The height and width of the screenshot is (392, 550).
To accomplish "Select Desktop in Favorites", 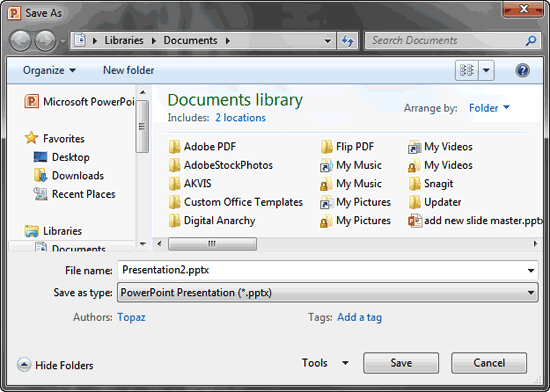I will [x=61, y=157].
